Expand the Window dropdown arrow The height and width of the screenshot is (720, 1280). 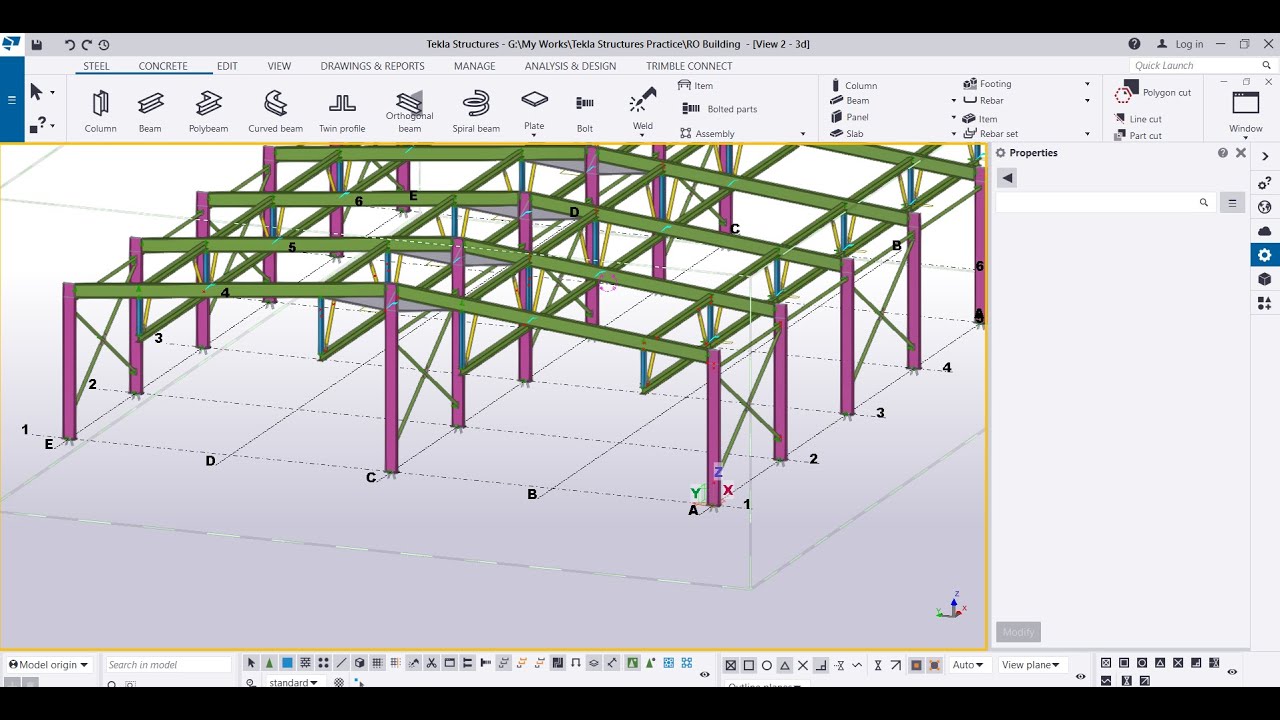click(x=1245, y=139)
